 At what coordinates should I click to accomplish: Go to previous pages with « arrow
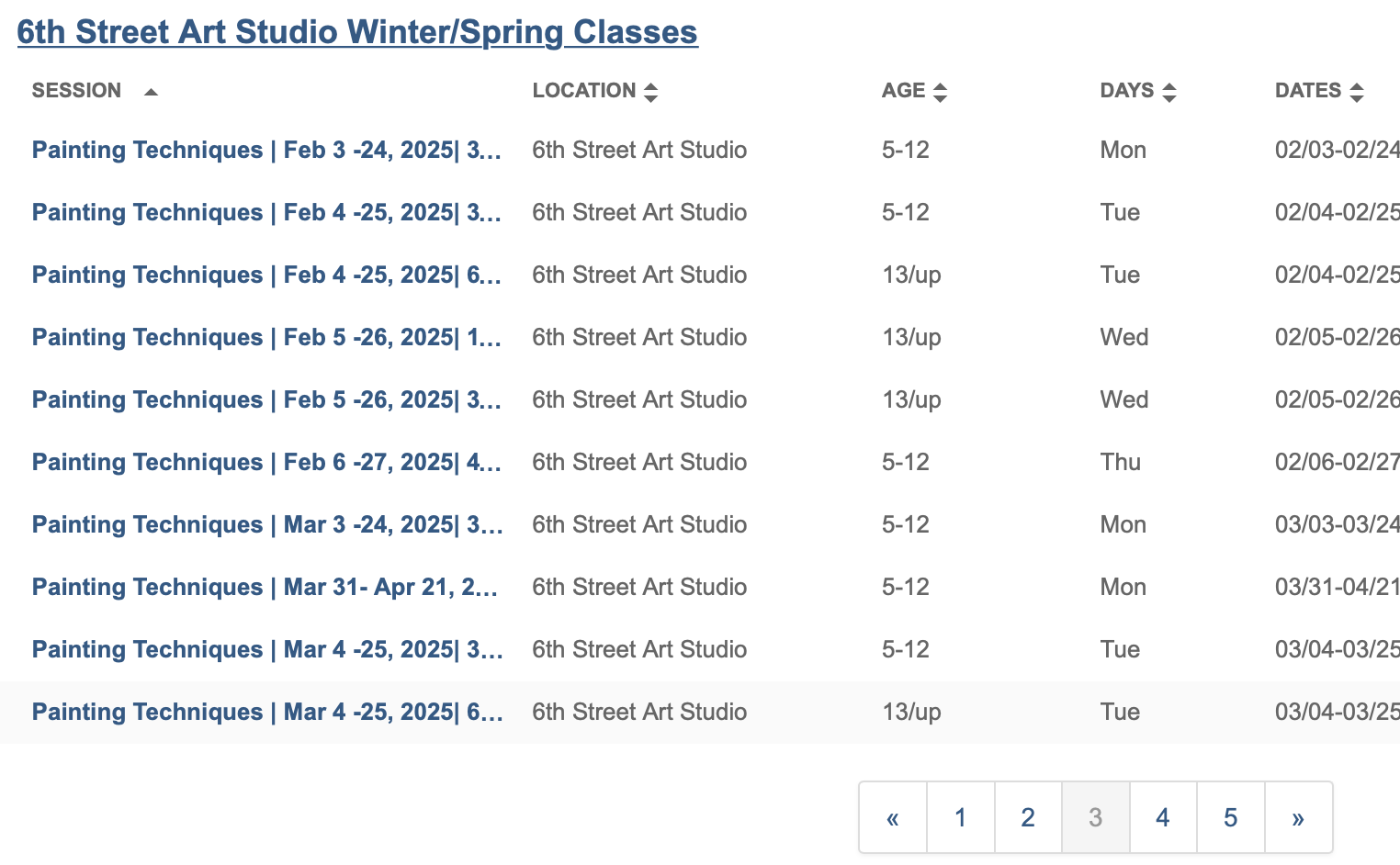tap(892, 817)
